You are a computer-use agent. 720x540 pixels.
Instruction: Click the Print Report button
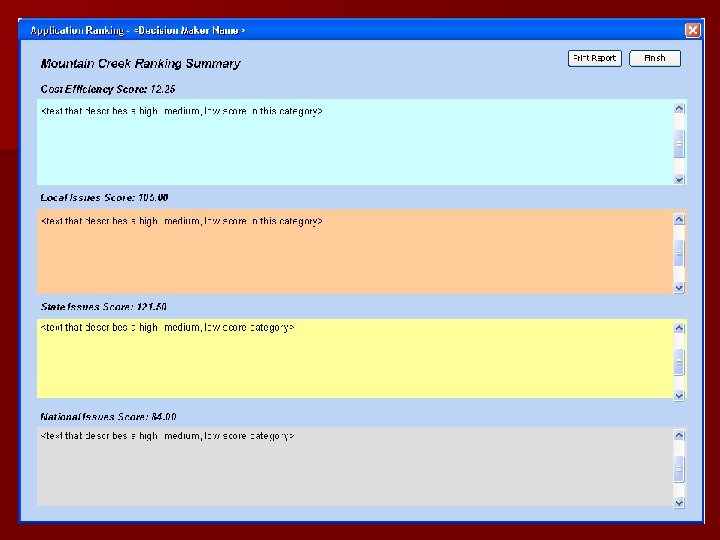(595, 58)
